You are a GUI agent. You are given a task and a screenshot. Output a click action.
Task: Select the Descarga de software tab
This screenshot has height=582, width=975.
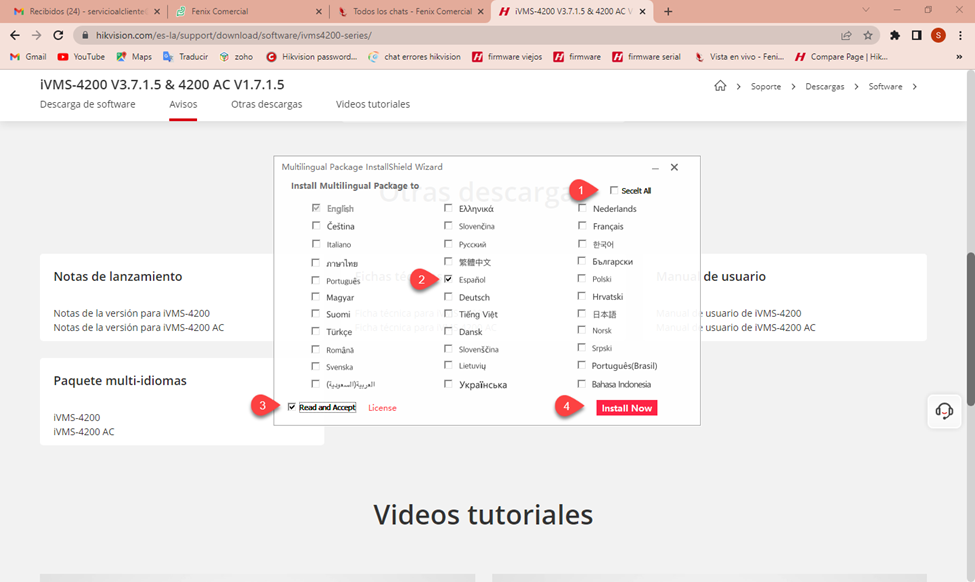point(88,104)
